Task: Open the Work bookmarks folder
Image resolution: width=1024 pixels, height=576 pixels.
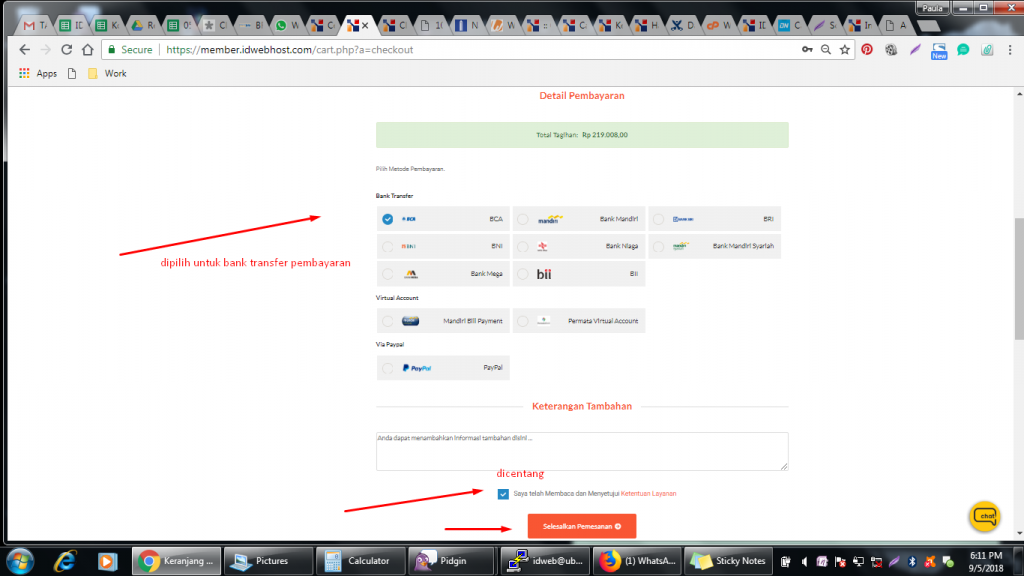Action: click(x=107, y=74)
